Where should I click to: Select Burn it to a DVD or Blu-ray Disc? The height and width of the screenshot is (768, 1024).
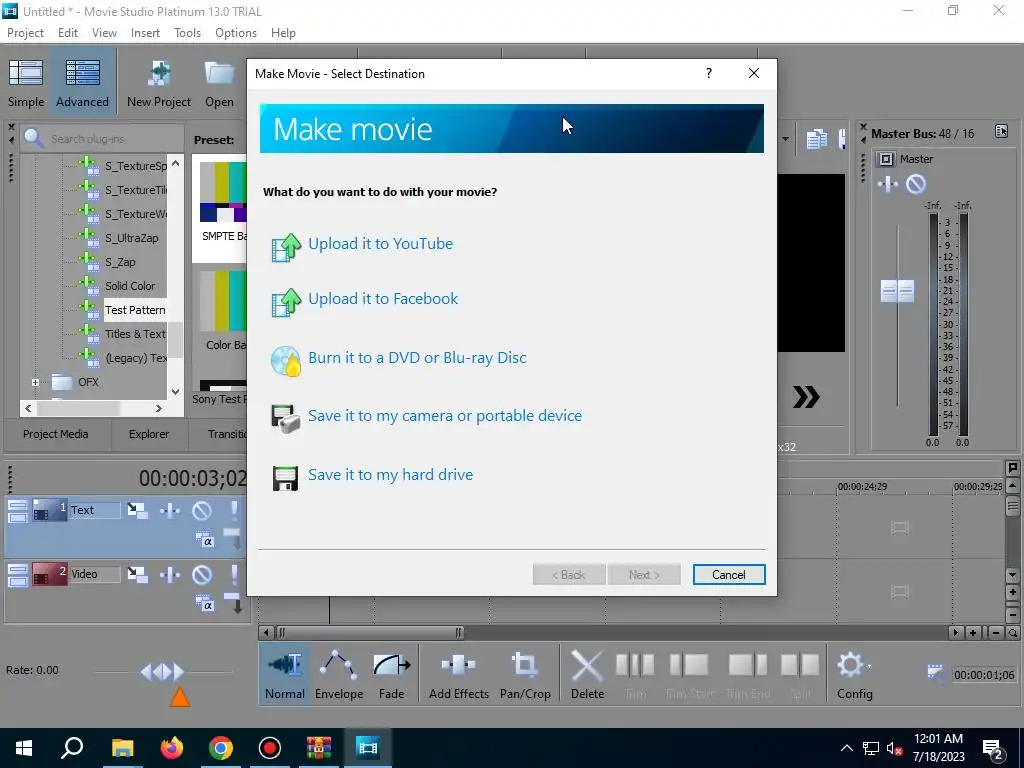417,357
